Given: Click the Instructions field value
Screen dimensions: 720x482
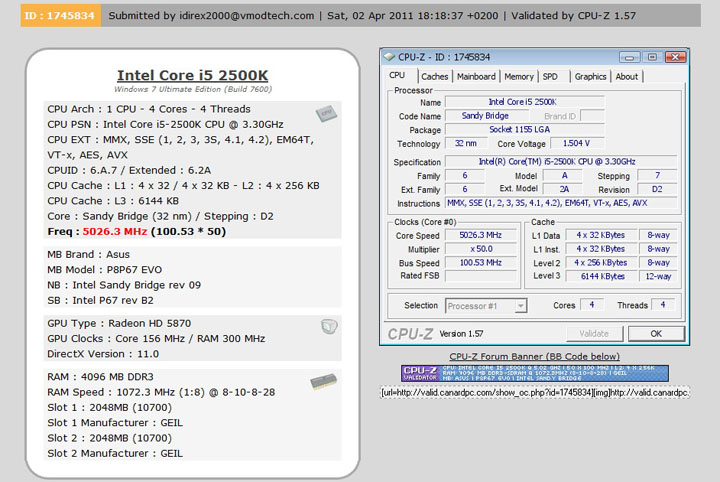Looking at the screenshot, I should (561, 203).
